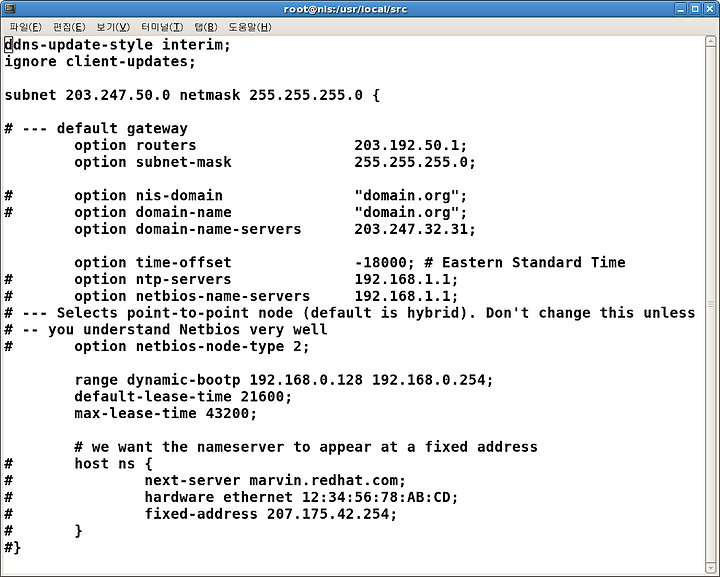Click the scrollbar down arrow
The height and width of the screenshot is (577, 720).
[710, 568]
